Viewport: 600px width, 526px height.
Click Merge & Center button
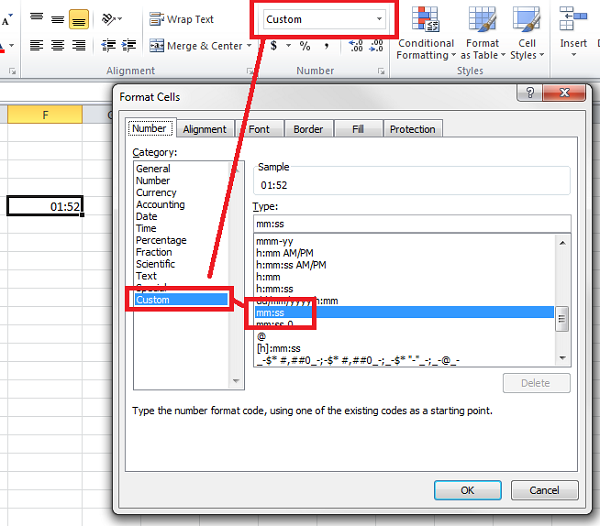coord(196,46)
